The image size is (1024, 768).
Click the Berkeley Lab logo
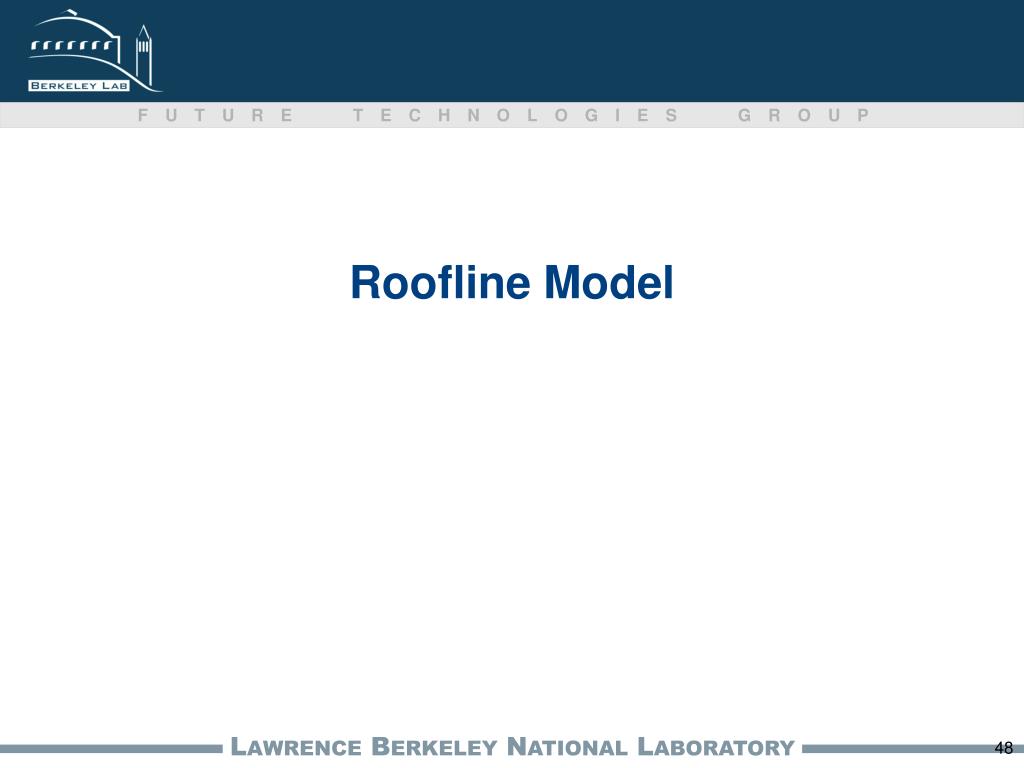[x=94, y=51]
